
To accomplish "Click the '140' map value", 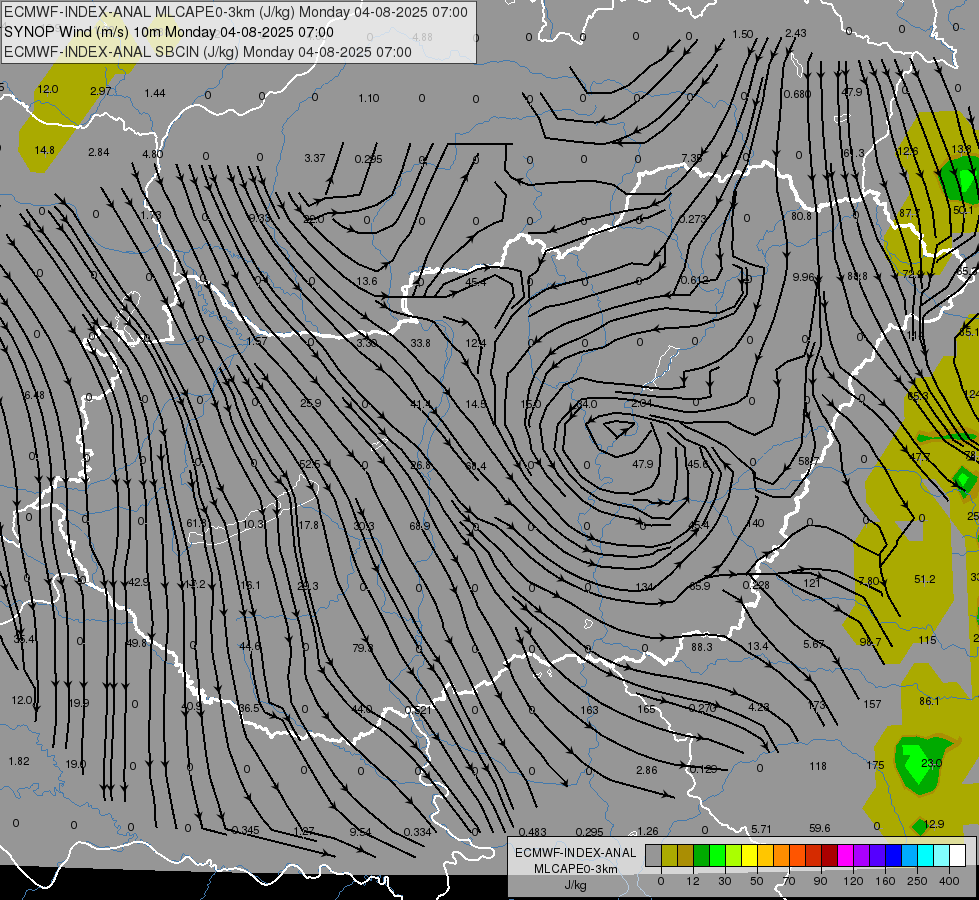I will pyautogui.click(x=755, y=523).
